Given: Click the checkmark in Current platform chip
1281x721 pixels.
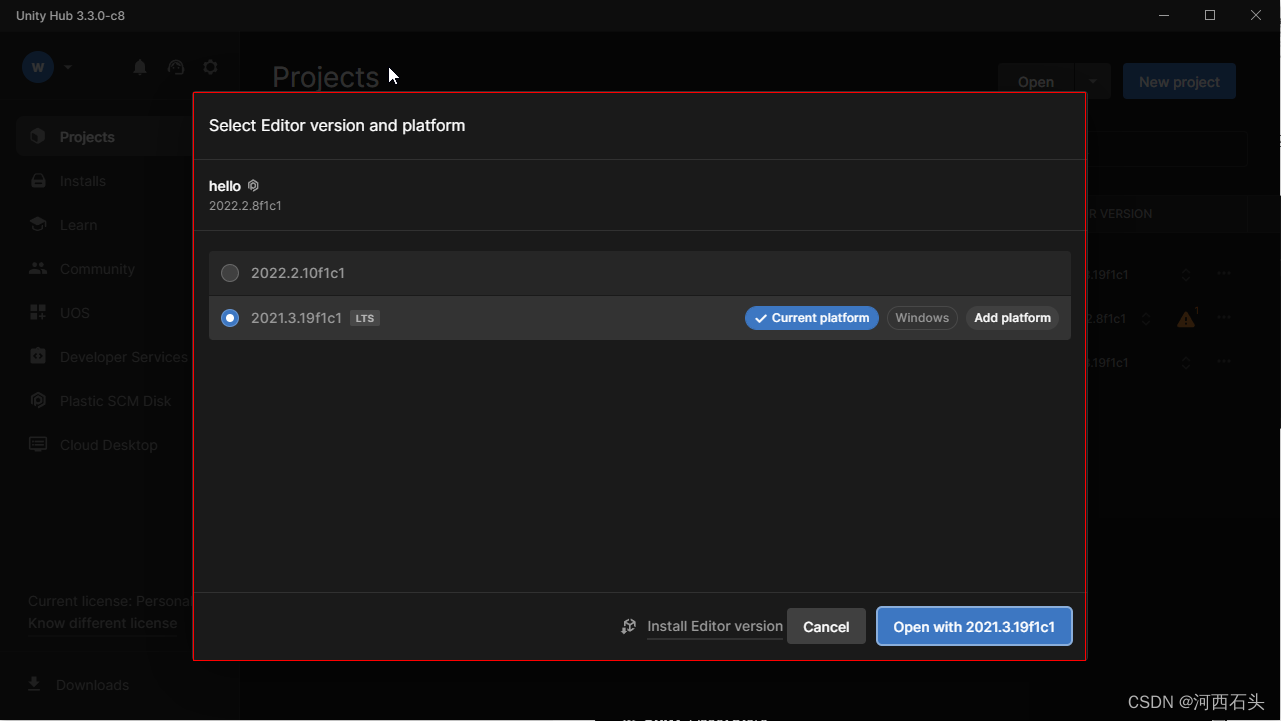Looking at the screenshot, I should (761, 318).
